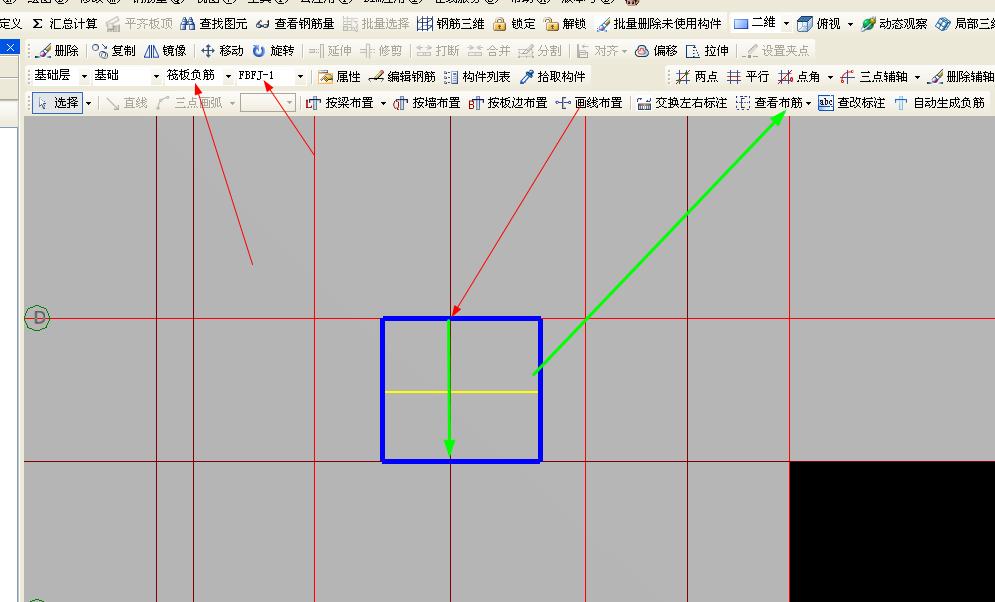Click 镜像 mirror tool
The width and height of the screenshot is (995, 602).
pyautogui.click(x=165, y=51)
